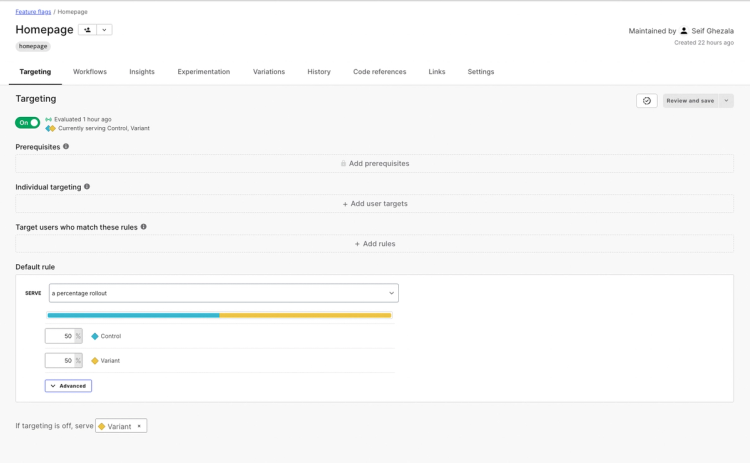Click the Review and save button

(x=690, y=101)
